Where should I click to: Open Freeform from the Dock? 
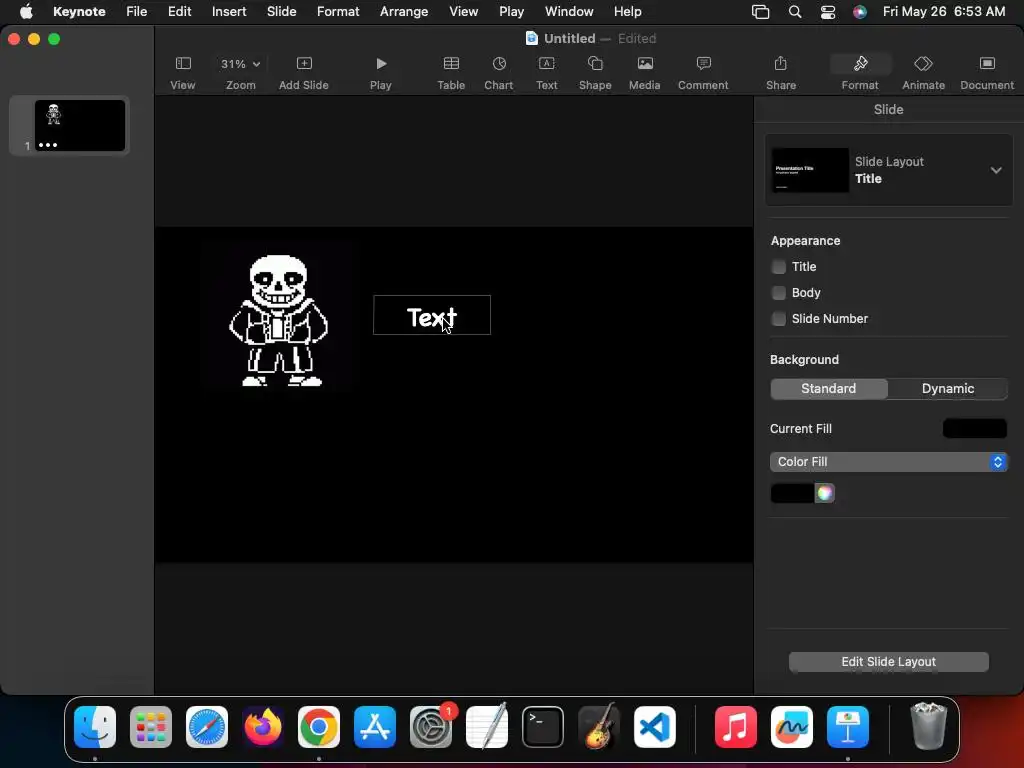click(792, 727)
